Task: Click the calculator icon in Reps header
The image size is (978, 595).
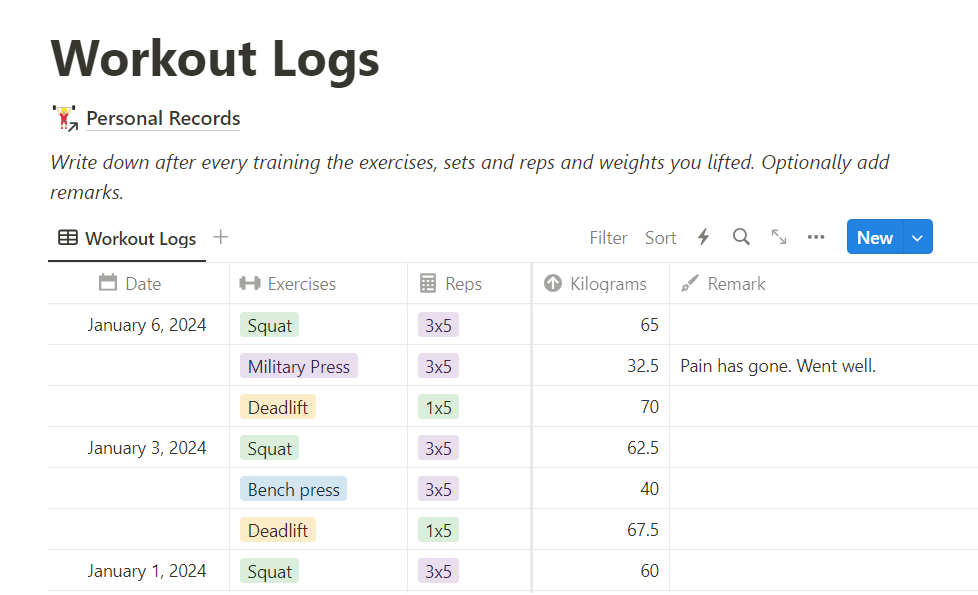Action: coord(428,284)
